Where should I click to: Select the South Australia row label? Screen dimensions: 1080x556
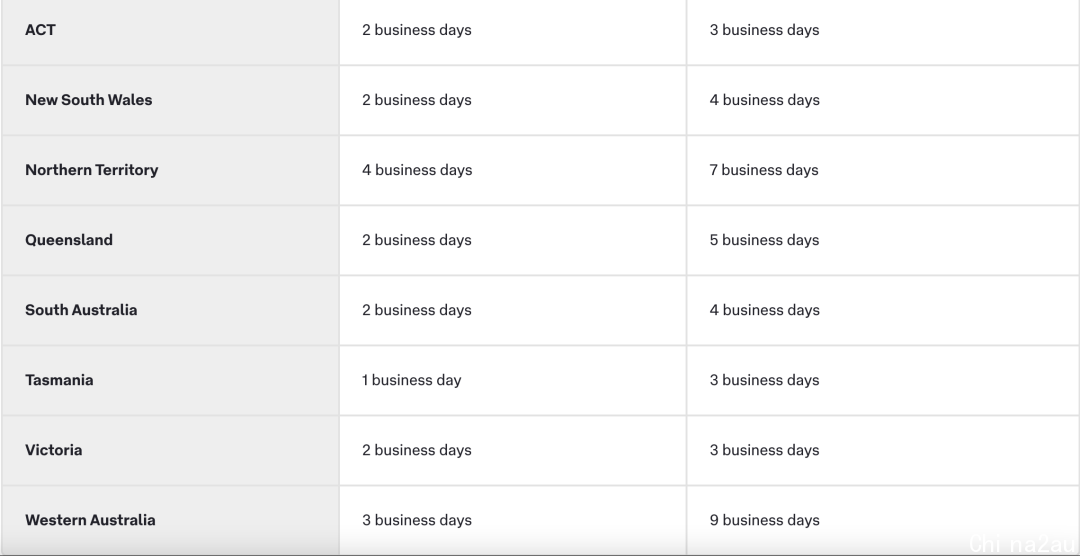click(x=81, y=310)
